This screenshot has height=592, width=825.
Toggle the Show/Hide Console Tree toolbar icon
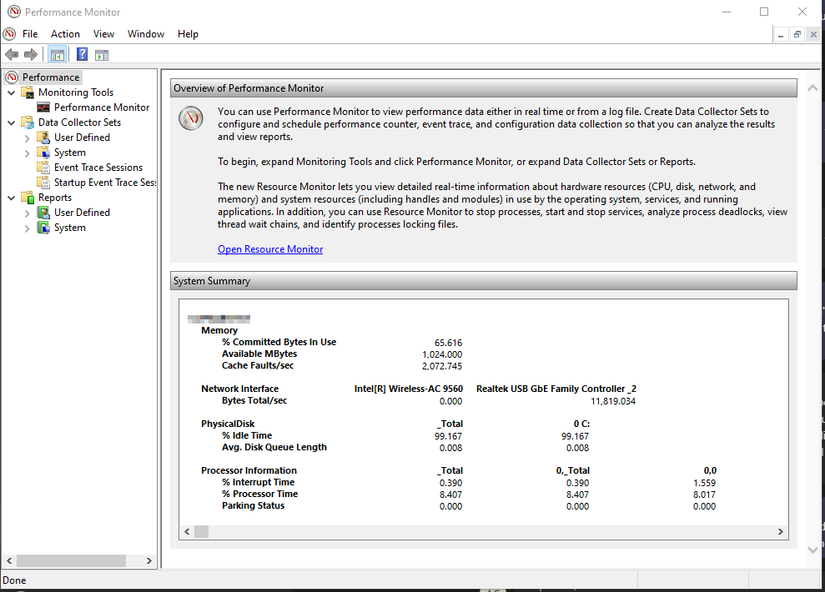tap(57, 54)
